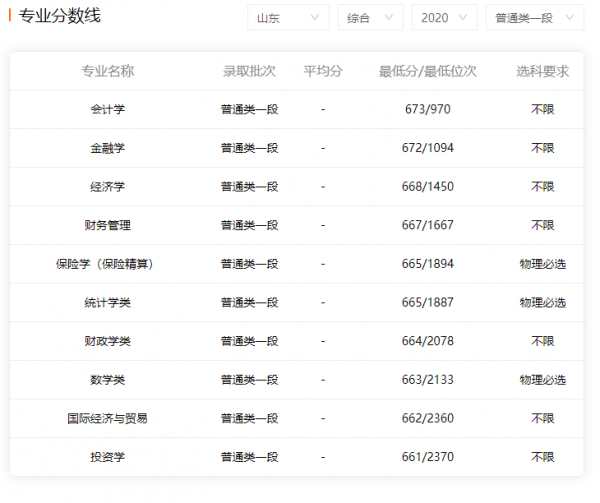Select the 财务管理 major name

[x=108, y=225]
